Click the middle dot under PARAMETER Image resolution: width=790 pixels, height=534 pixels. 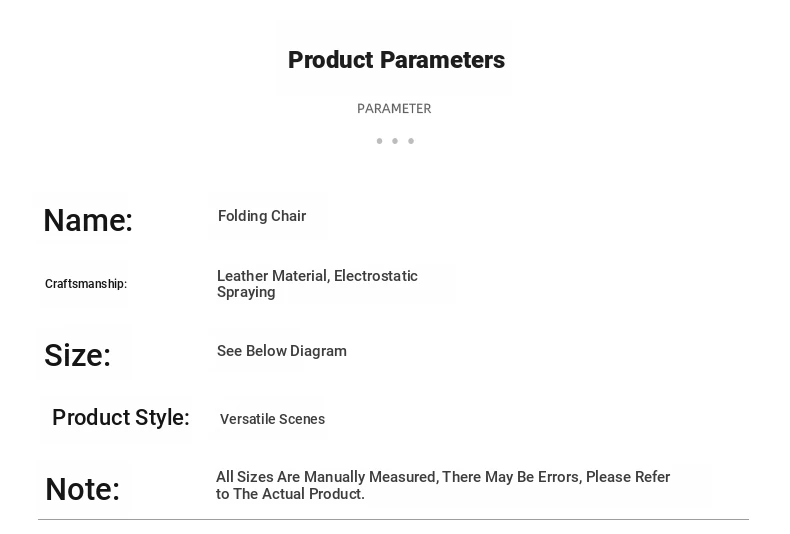pyautogui.click(x=395, y=141)
